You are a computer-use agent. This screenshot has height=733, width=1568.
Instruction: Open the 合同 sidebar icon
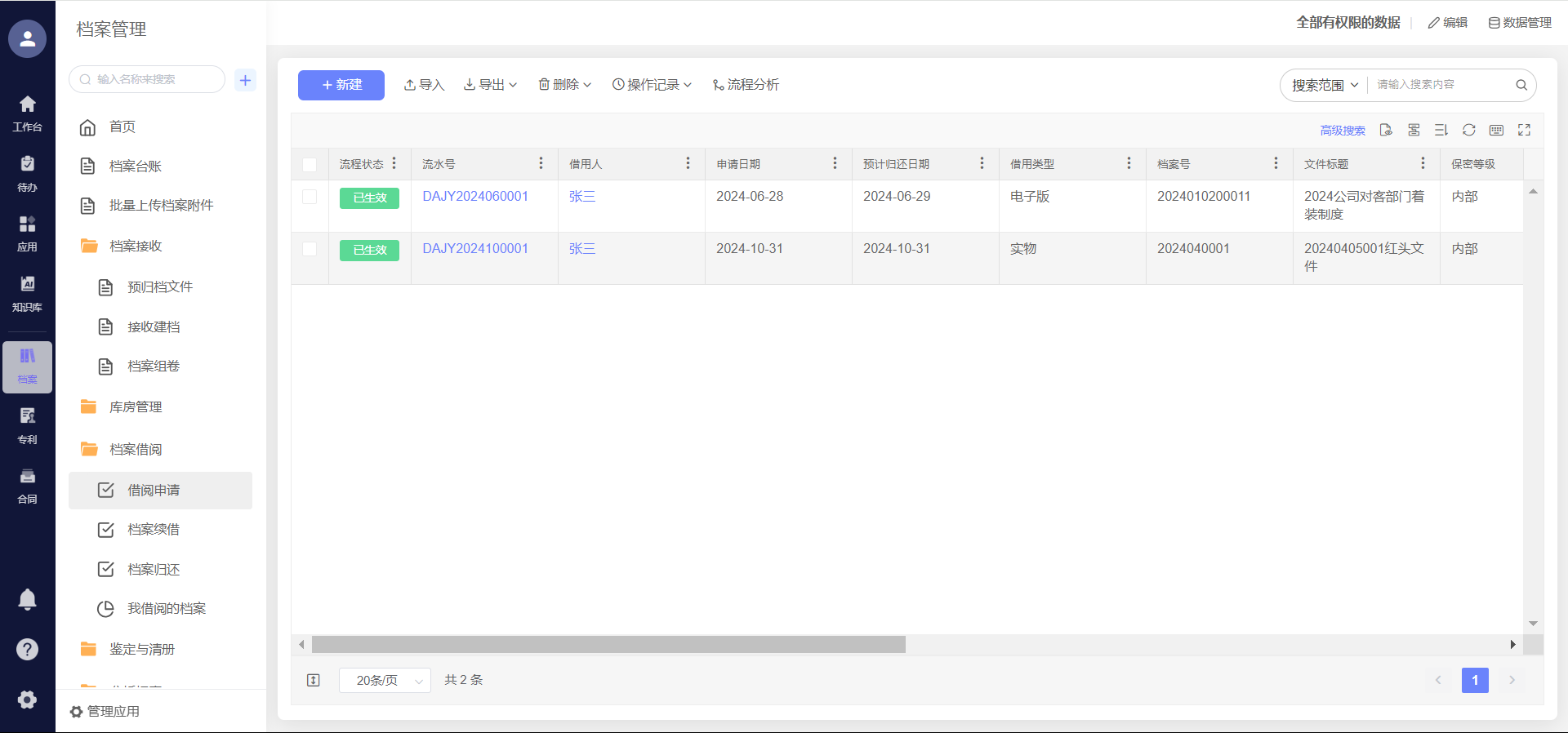[x=27, y=485]
